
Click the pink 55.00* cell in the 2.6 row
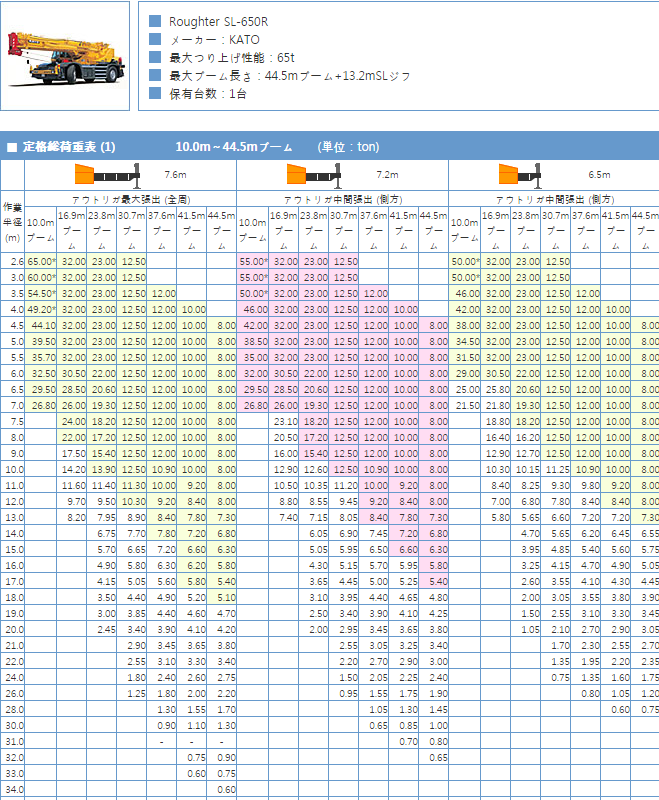click(x=253, y=261)
